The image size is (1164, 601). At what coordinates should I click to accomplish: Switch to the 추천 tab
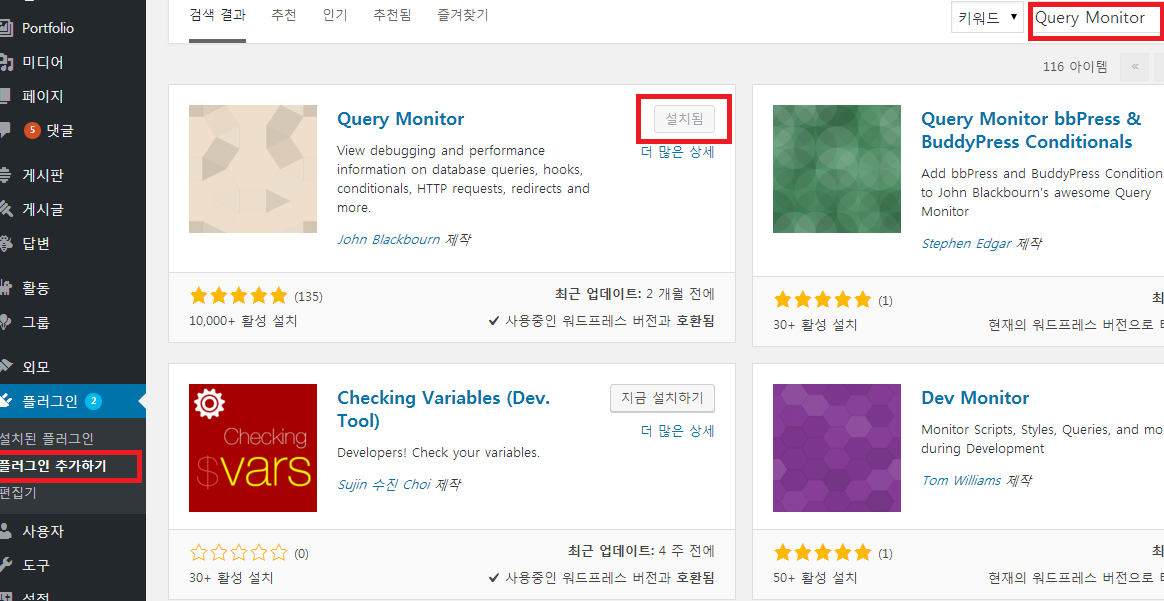[284, 15]
